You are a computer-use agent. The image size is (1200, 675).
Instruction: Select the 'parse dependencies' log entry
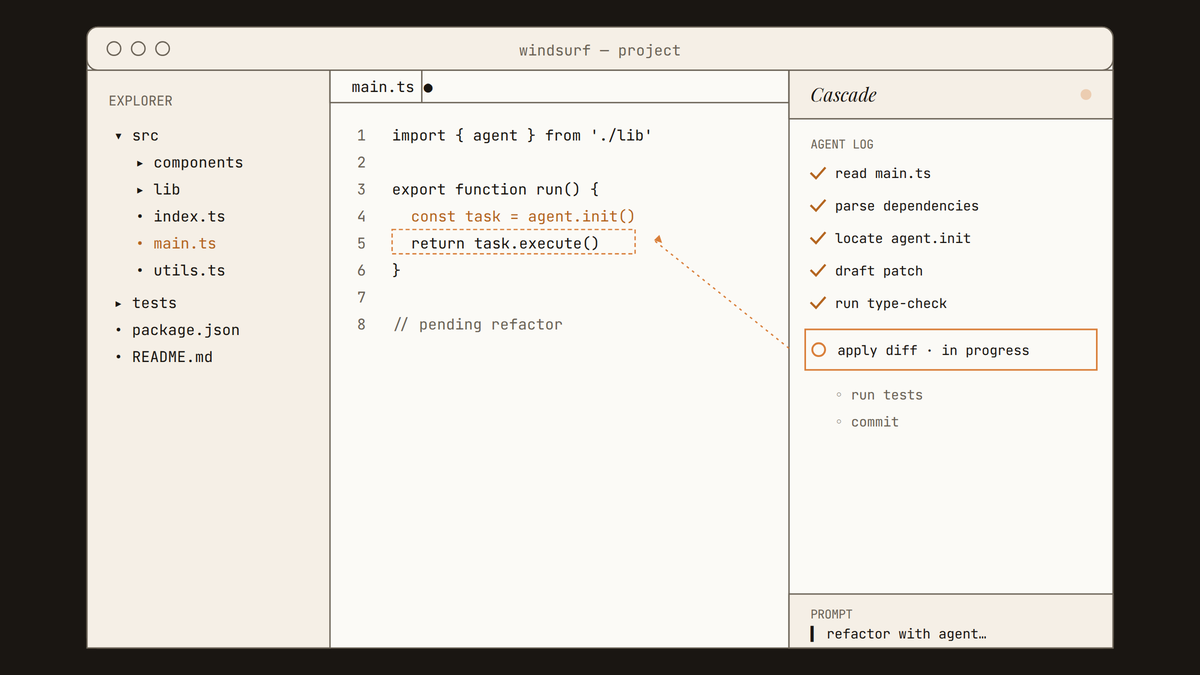(907, 206)
